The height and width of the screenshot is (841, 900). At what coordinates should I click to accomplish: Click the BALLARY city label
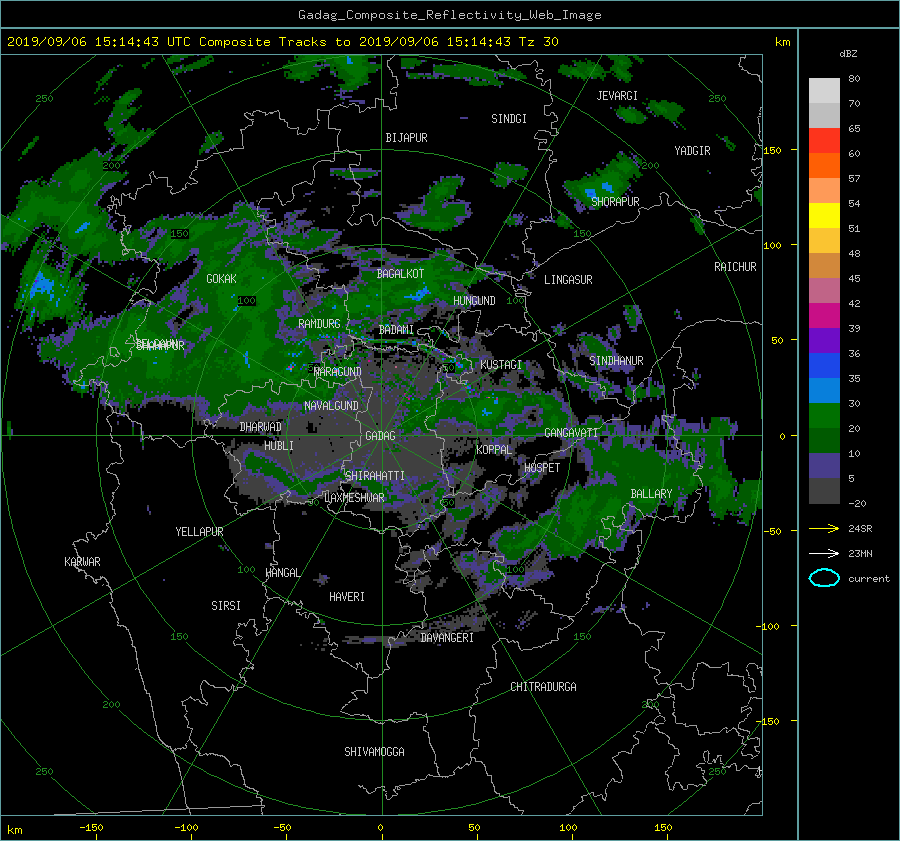651,494
